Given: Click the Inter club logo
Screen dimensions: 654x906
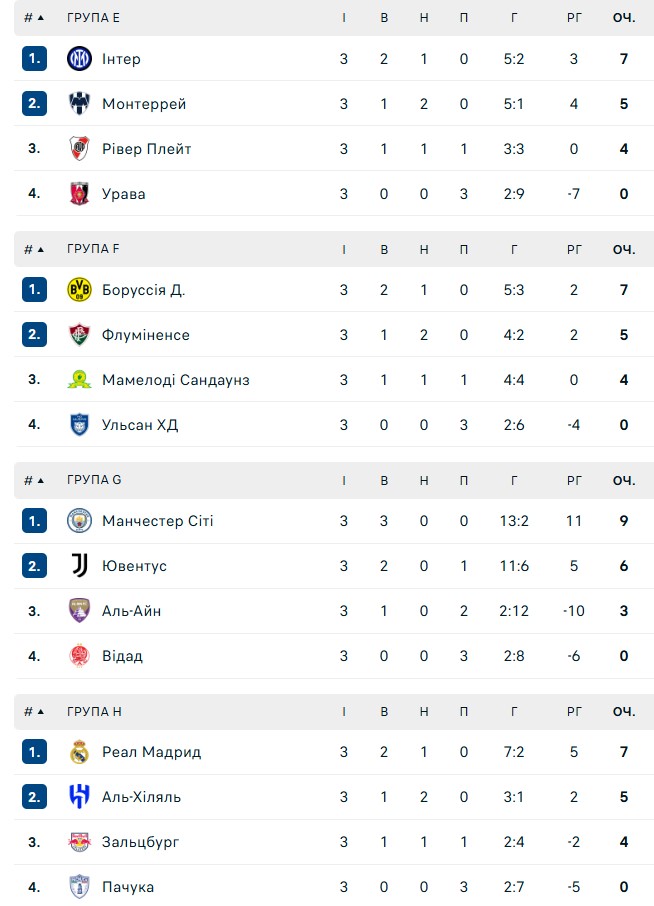Looking at the screenshot, I should [79, 59].
